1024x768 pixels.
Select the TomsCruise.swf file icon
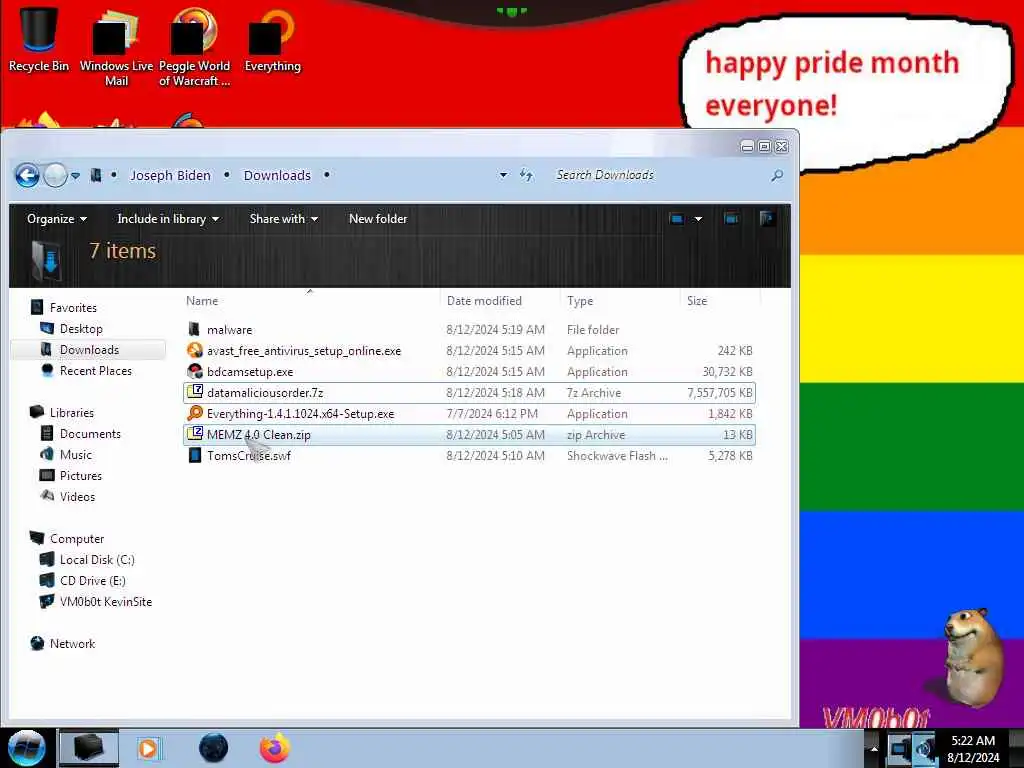point(195,455)
